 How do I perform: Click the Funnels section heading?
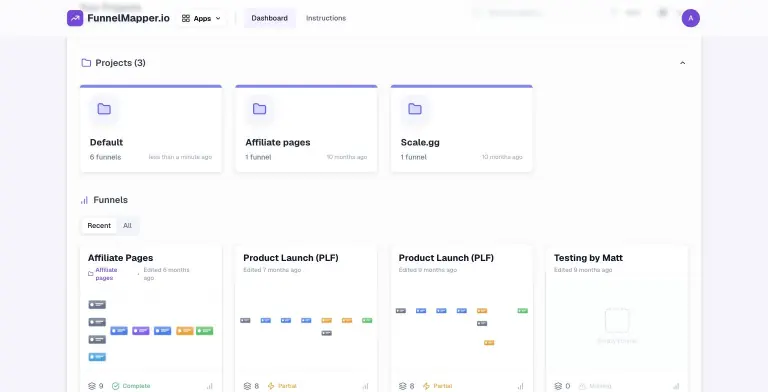click(111, 200)
